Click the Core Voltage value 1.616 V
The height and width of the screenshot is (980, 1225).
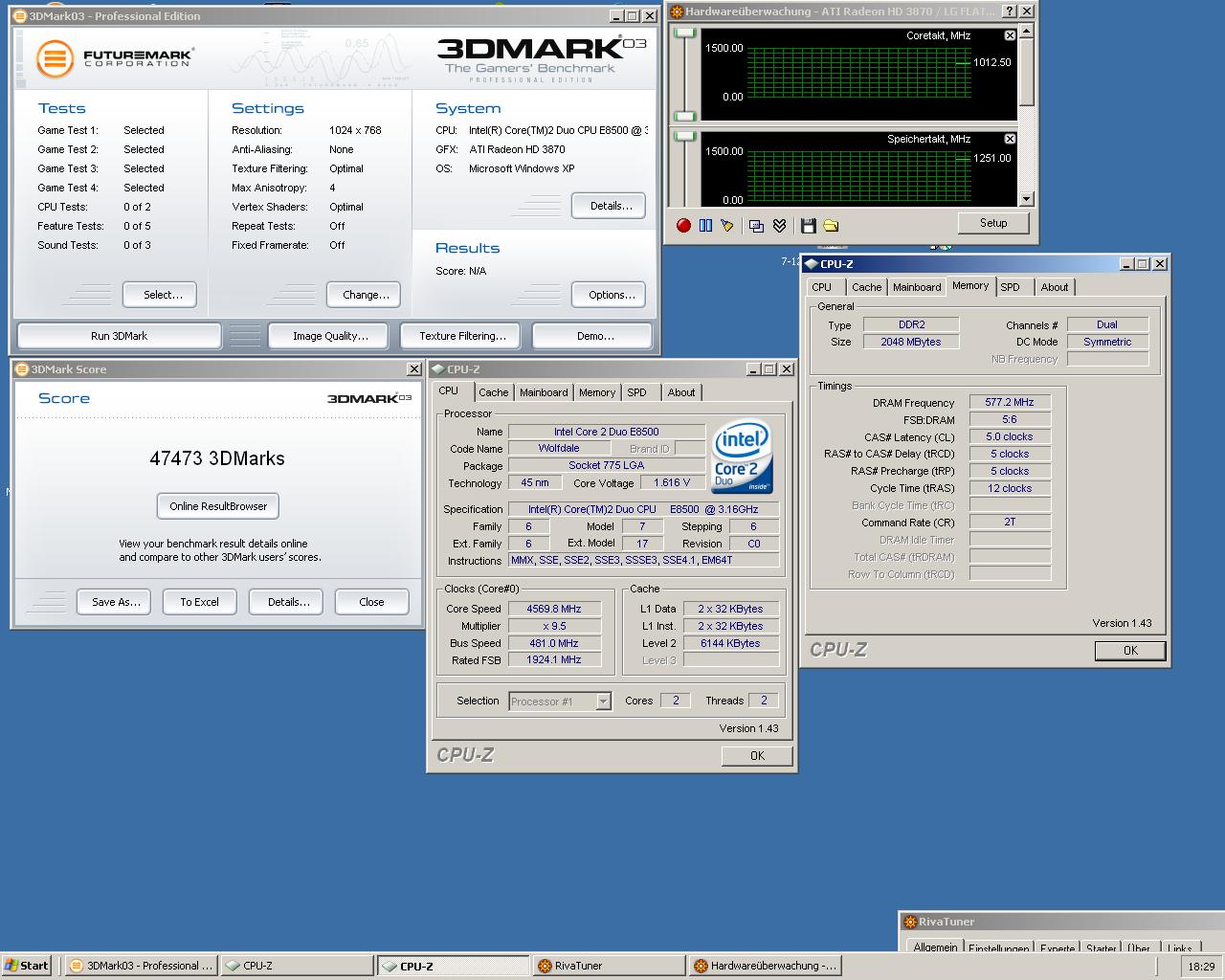click(672, 483)
